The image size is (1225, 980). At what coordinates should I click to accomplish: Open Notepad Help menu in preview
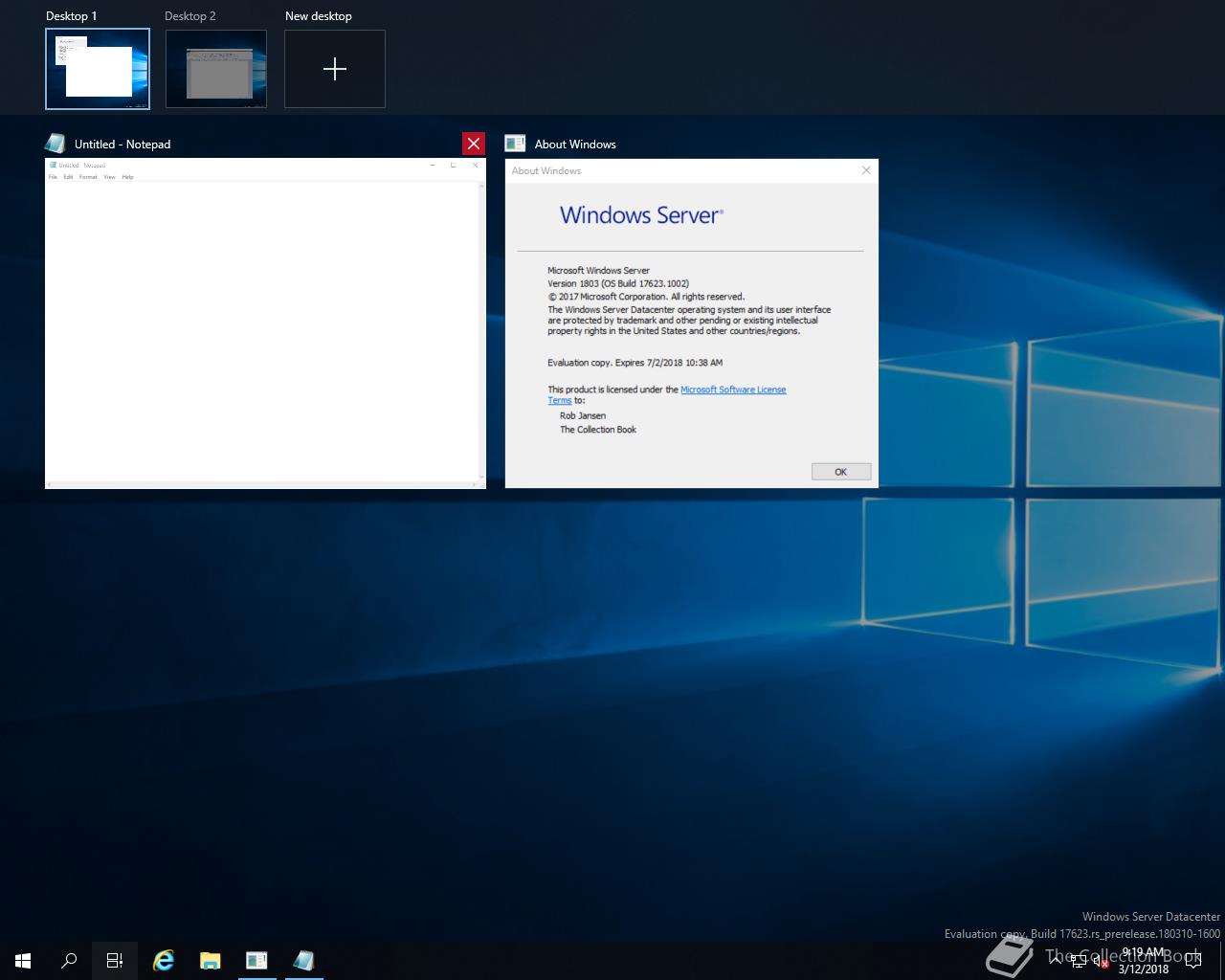127,177
